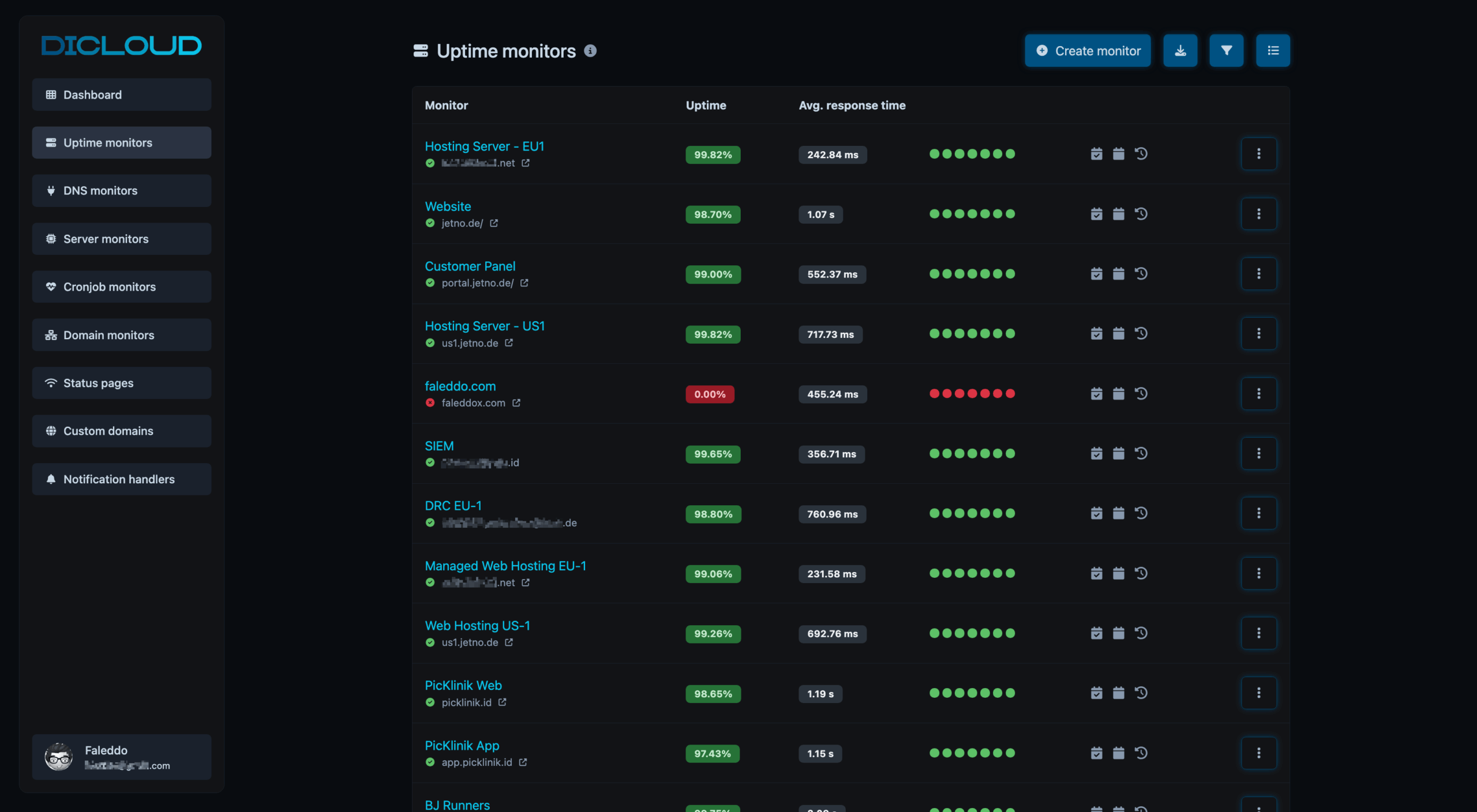
Task: Open the filter funnel icon button
Action: pos(1226,51)
